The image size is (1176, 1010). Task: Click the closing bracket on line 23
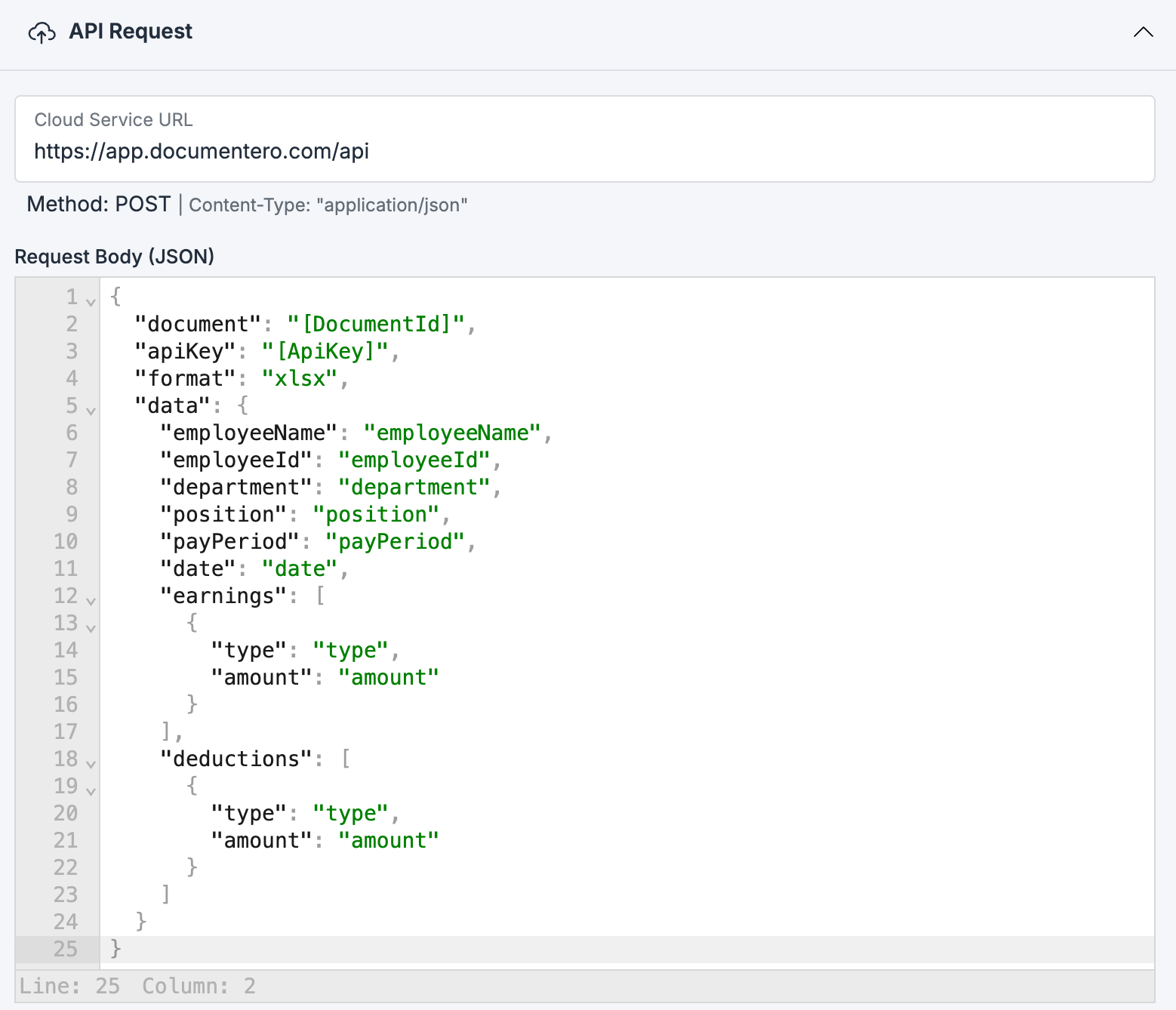(x=166, y=895)
